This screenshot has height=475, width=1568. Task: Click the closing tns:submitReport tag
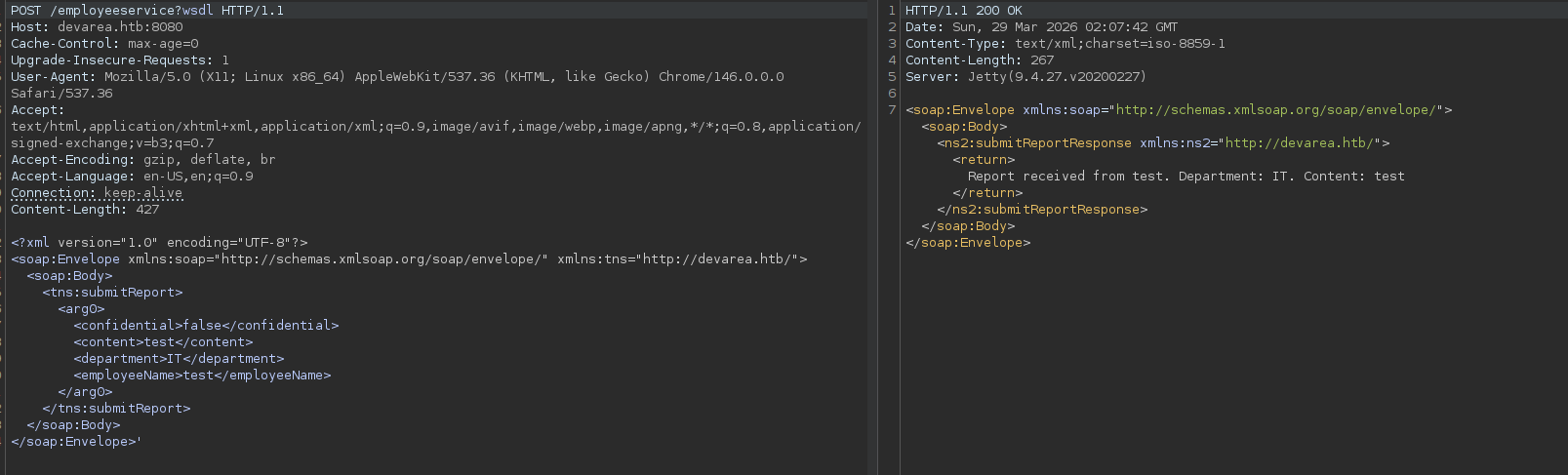pos(116,409)
